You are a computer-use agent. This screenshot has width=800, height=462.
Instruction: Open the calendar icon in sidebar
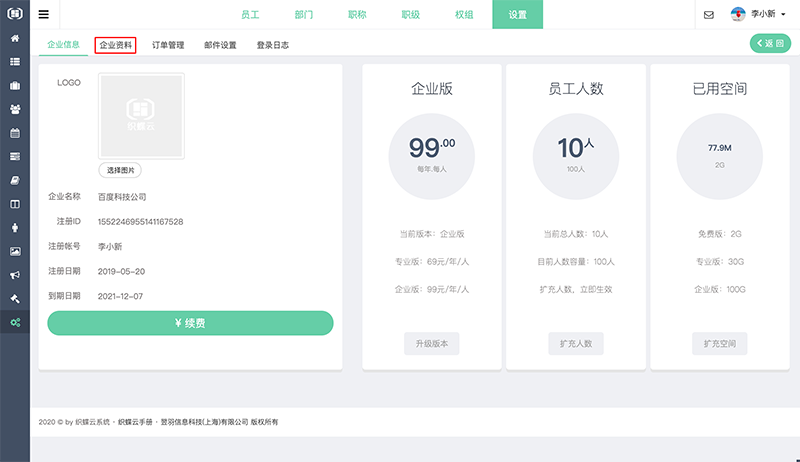click(x=15, y=133)
